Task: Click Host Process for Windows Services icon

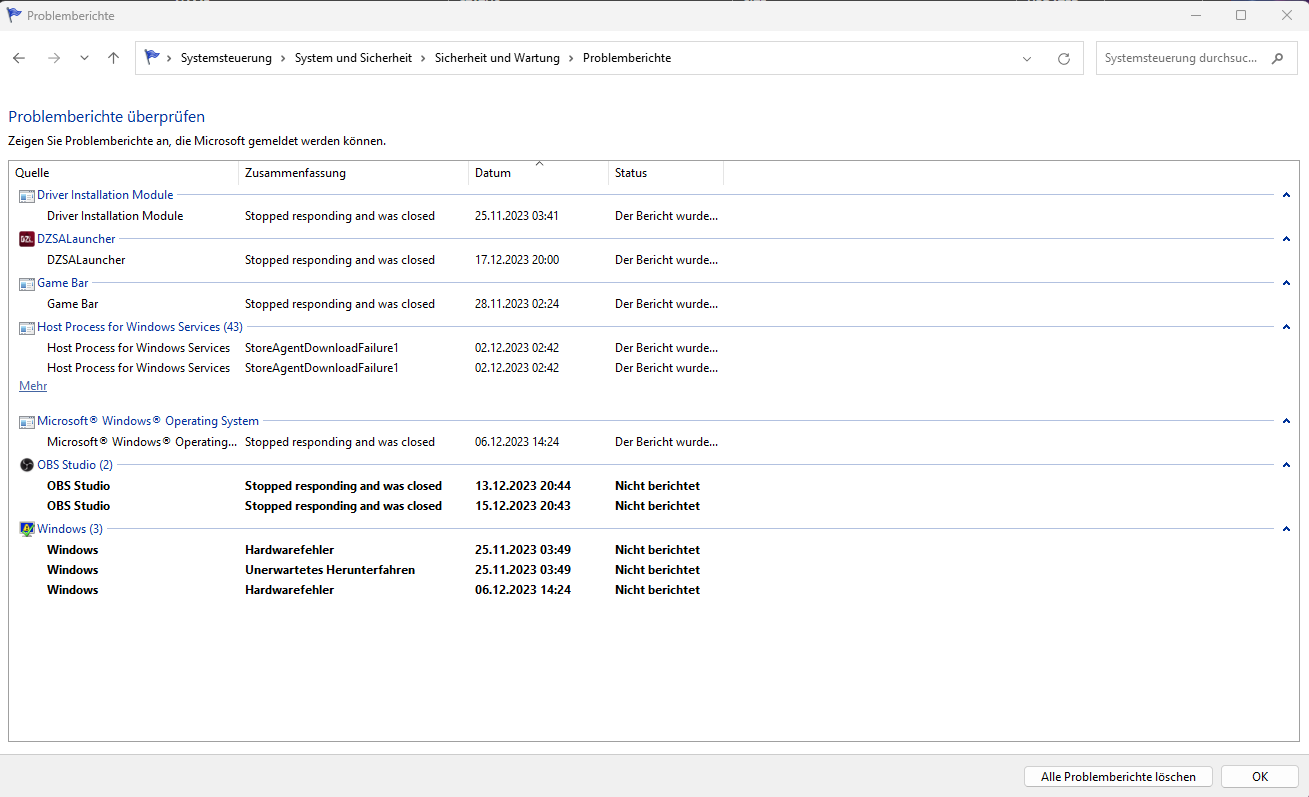Action: [27, 327]
